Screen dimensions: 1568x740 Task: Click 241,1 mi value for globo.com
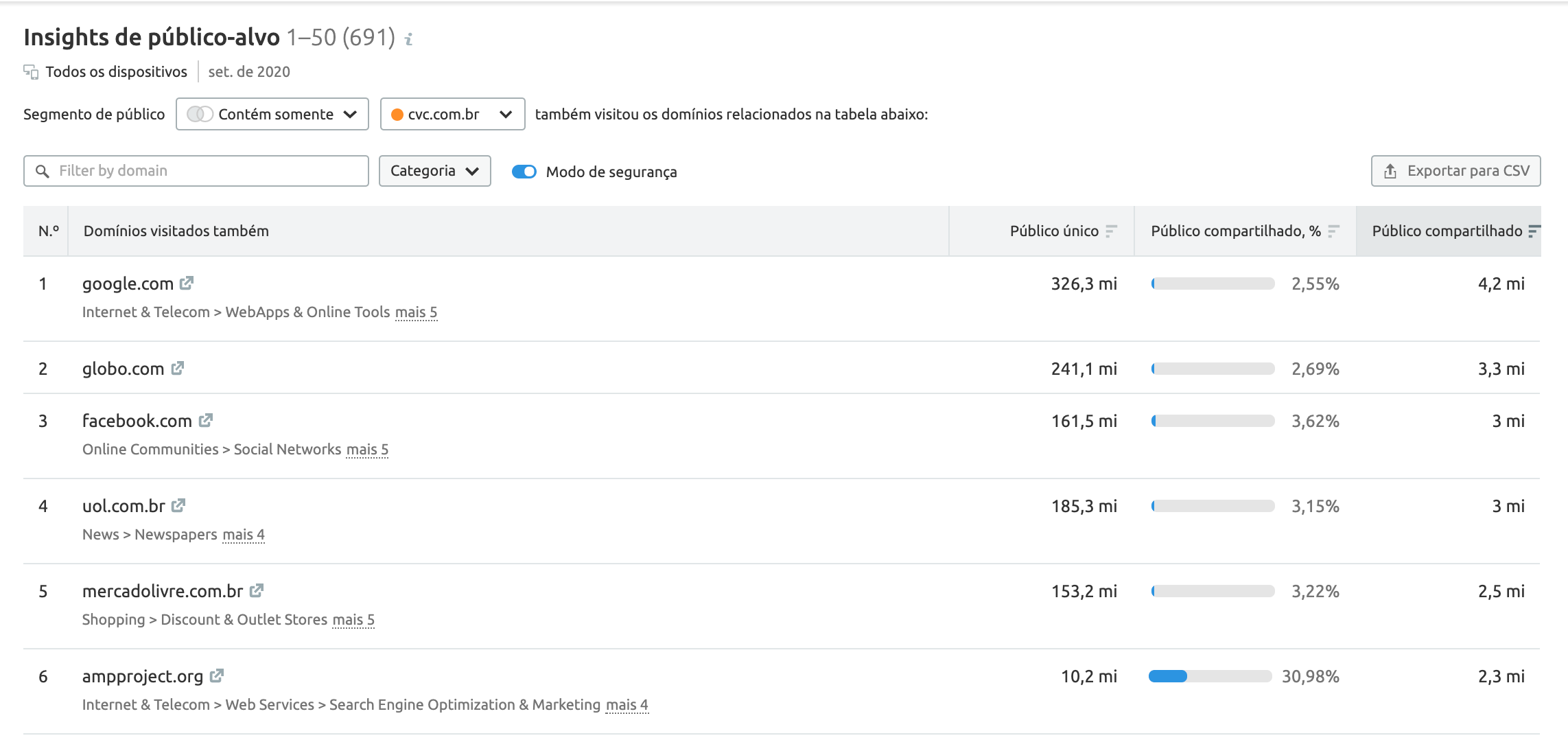tap(1084, 369)
